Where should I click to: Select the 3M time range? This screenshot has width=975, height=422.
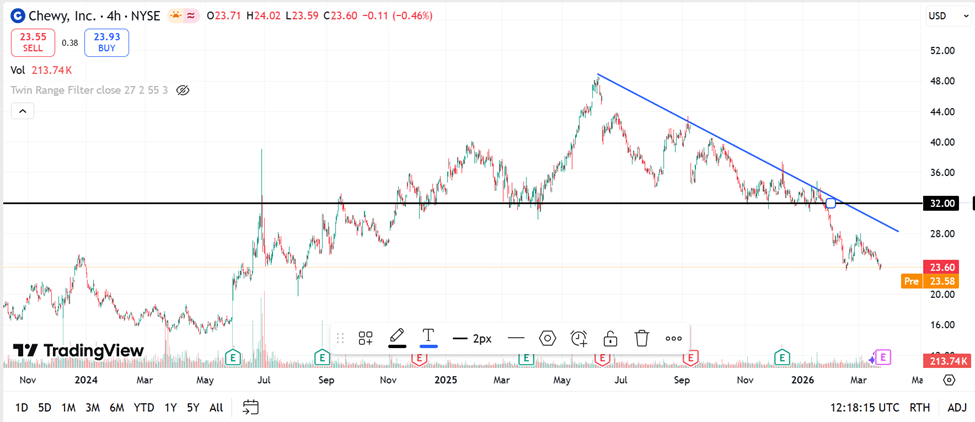tap(93, 408)
